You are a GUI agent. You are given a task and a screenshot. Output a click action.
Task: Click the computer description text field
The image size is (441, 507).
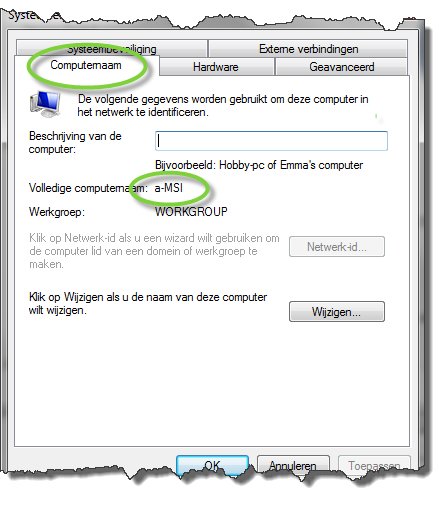[271, 141]
